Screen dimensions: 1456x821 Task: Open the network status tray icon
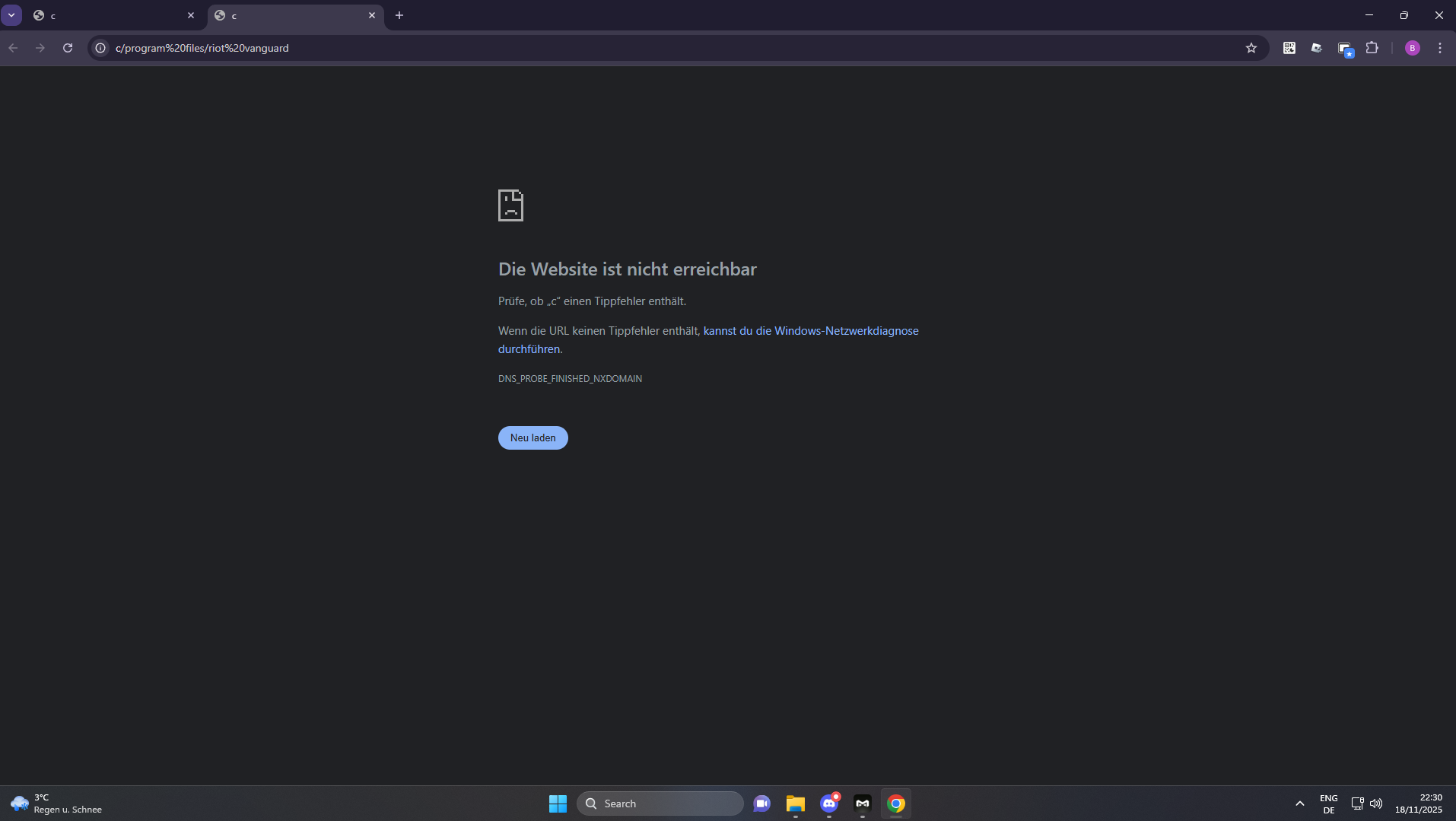(1357, 803)
